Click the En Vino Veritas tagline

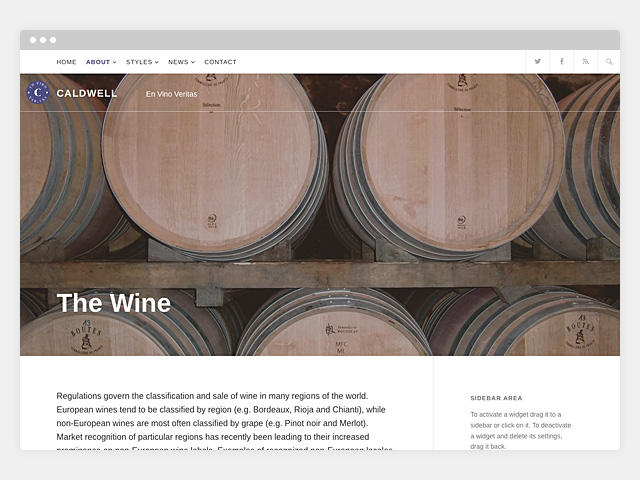click(x=171, y=94)
